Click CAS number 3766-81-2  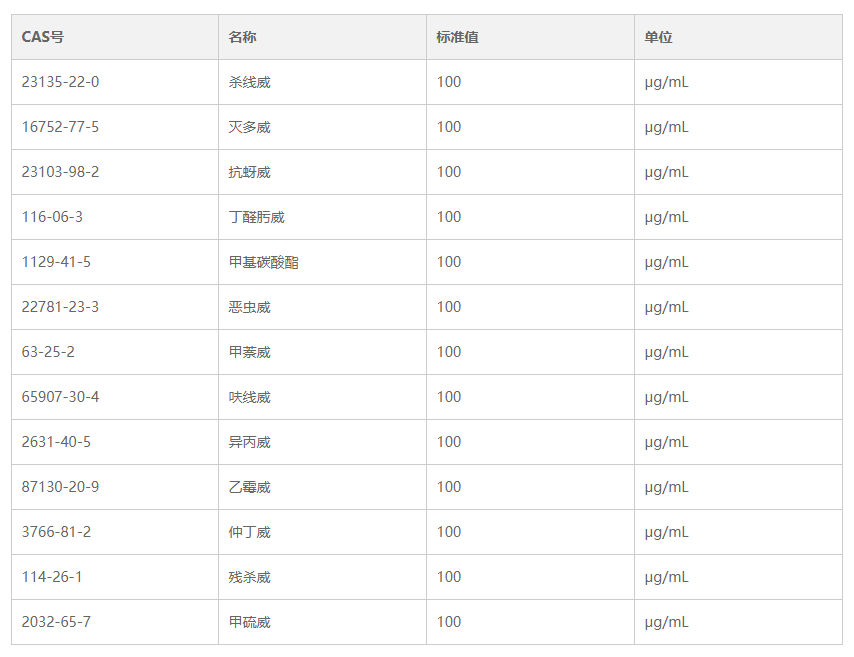[56, 532]
